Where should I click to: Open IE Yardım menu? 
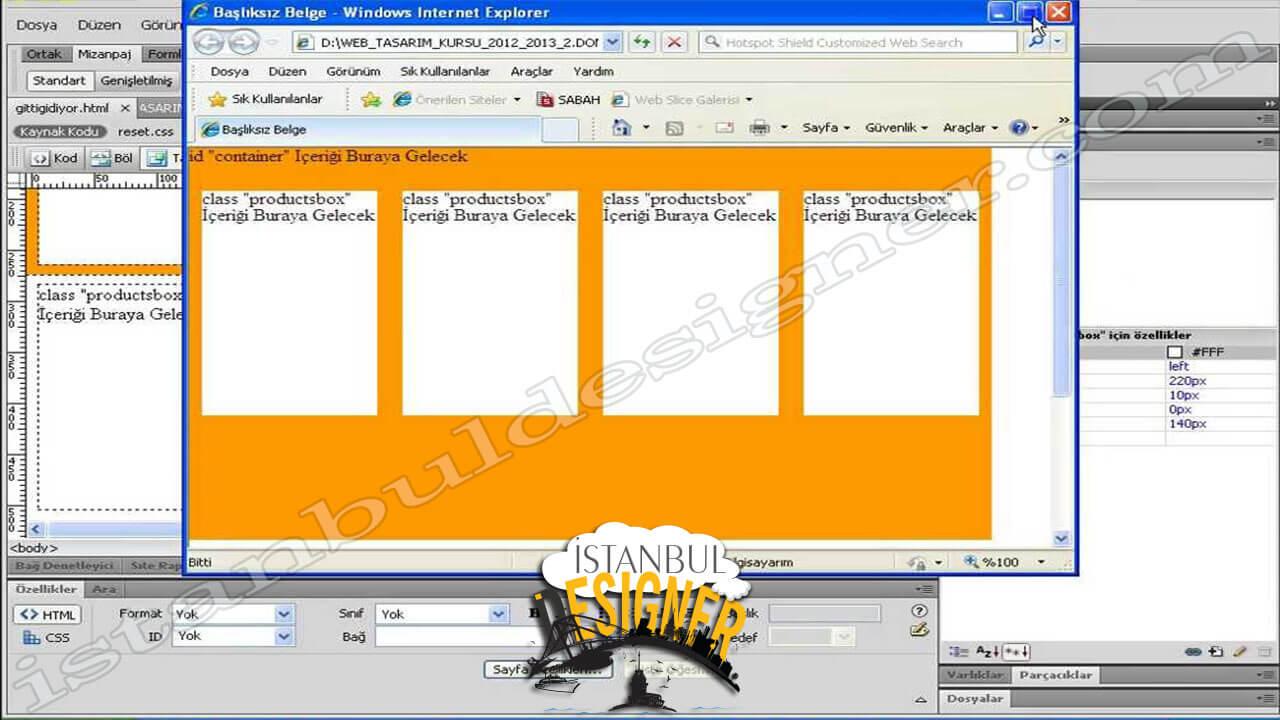593,72
